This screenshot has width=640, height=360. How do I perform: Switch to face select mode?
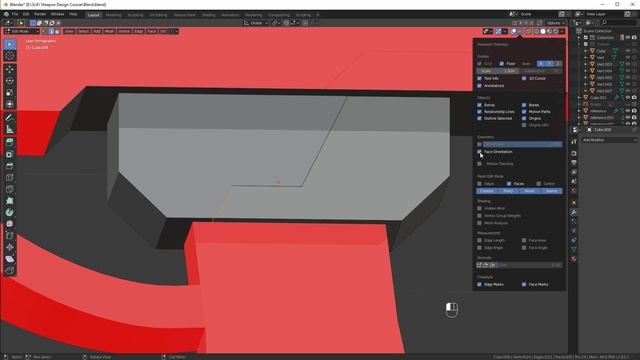pos(57,31)
